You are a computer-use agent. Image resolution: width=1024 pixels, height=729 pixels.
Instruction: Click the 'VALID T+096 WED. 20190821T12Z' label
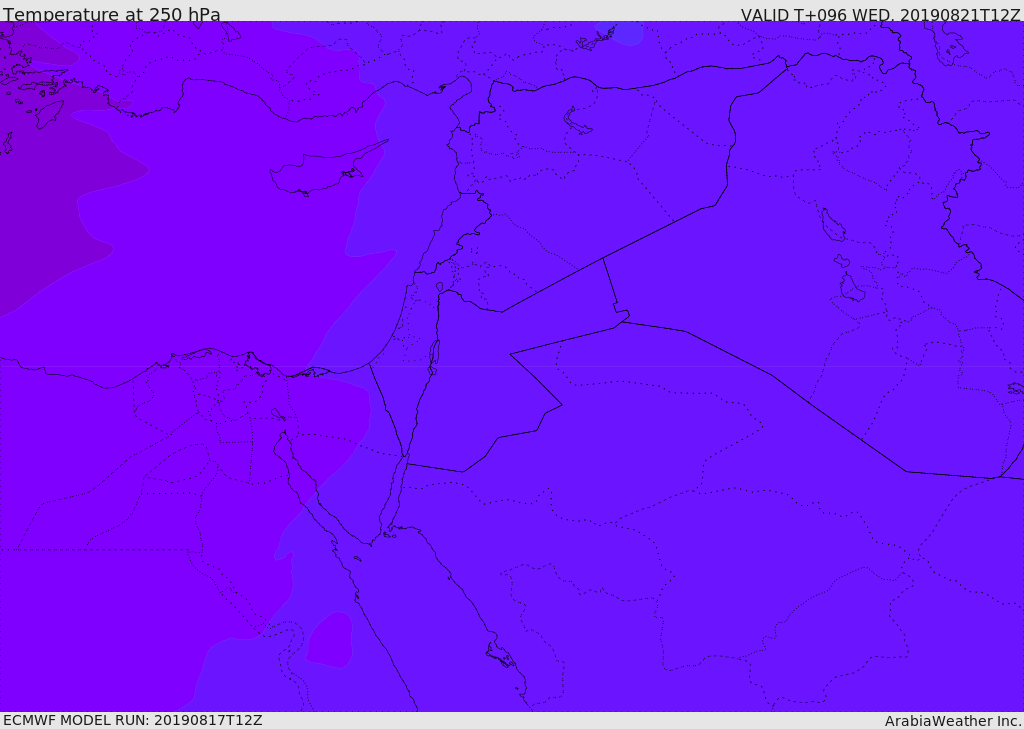pyautogui.click(x=880, y=15)
